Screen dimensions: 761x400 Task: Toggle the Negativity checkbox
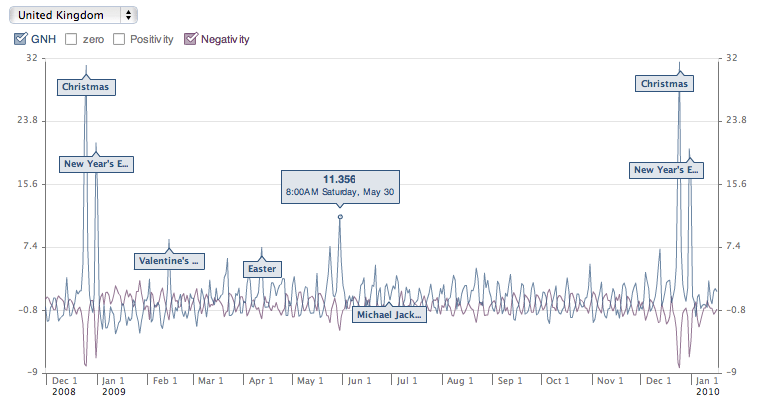pyautogui.click(x=191, y=39)
